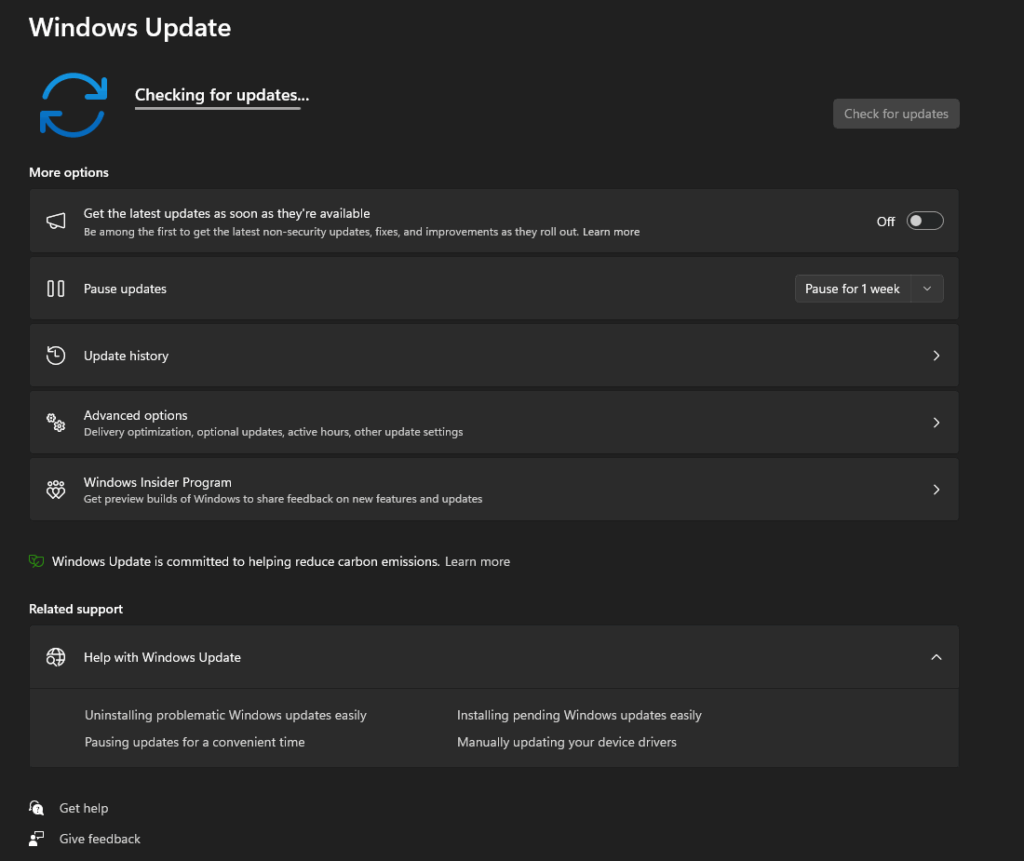Click the Give feedback link
1024x861 pixels.
click(x=100, y=839)
